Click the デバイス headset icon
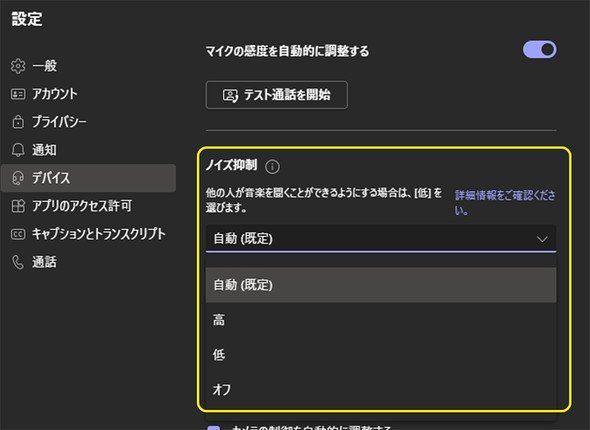The image size is (590, 430). coord(18,178)
